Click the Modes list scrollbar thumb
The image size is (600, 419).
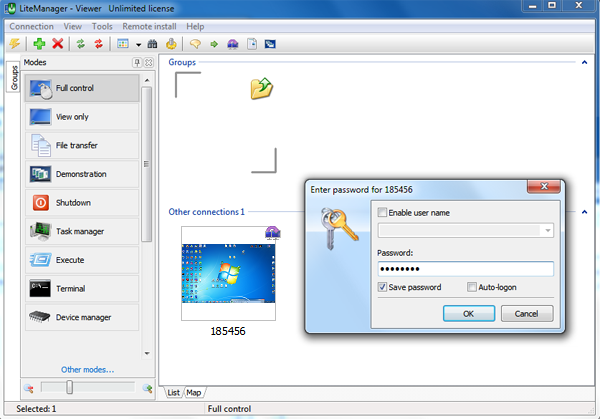pos(147,165)
